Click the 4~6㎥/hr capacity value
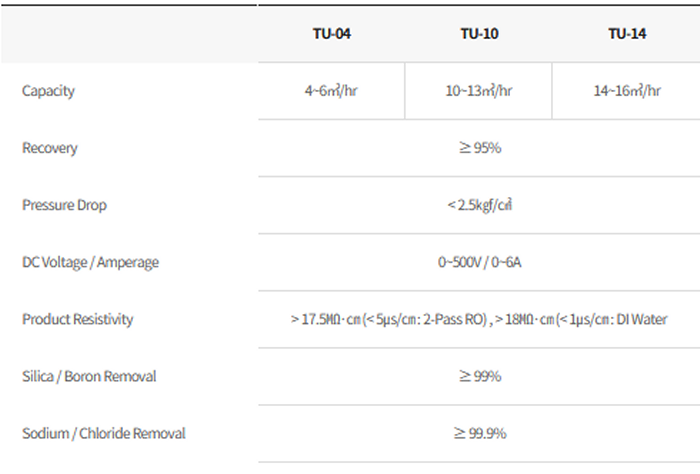 tap(331, 91)
